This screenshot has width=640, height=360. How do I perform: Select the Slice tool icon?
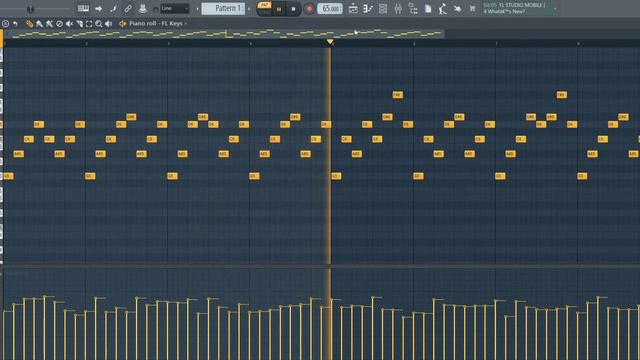pyautogui.click(x=80, y=24)
